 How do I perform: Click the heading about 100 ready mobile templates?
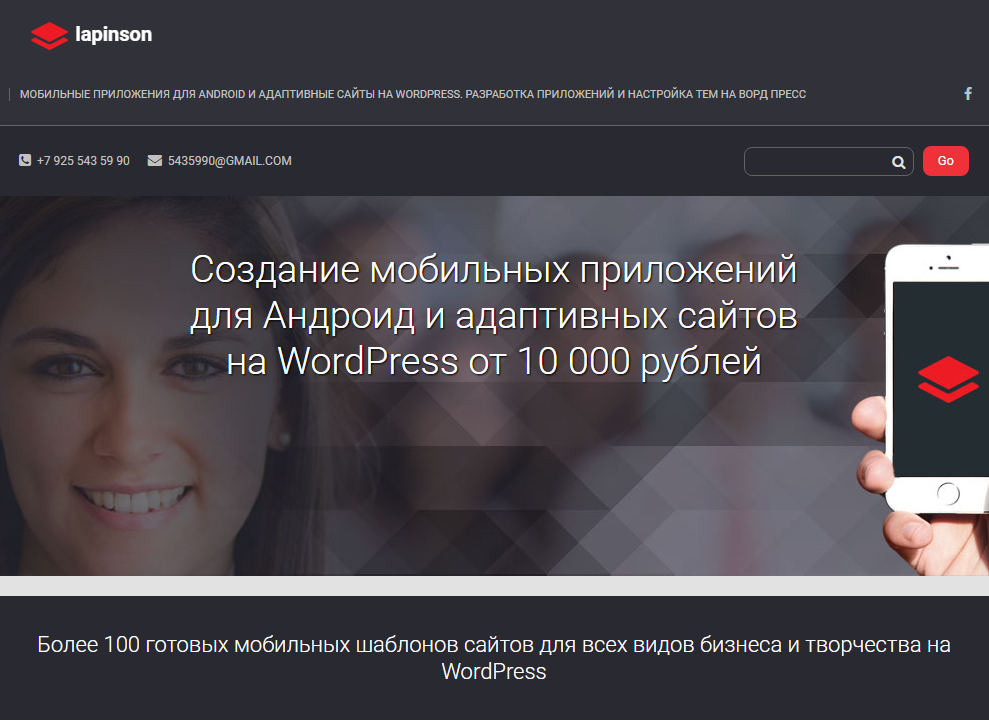(494, 657)
